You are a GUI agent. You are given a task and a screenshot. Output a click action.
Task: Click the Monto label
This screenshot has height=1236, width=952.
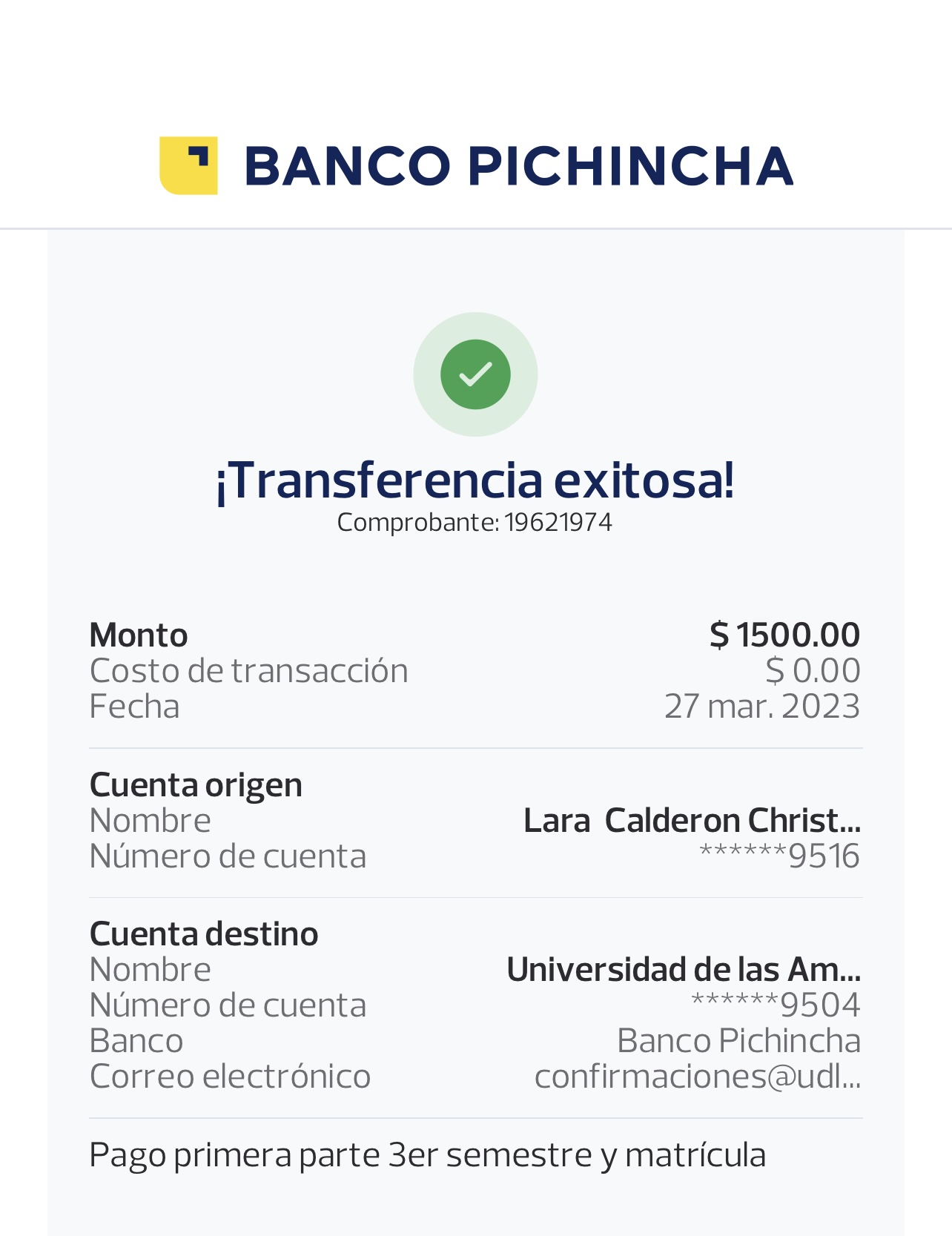point(139,635)
